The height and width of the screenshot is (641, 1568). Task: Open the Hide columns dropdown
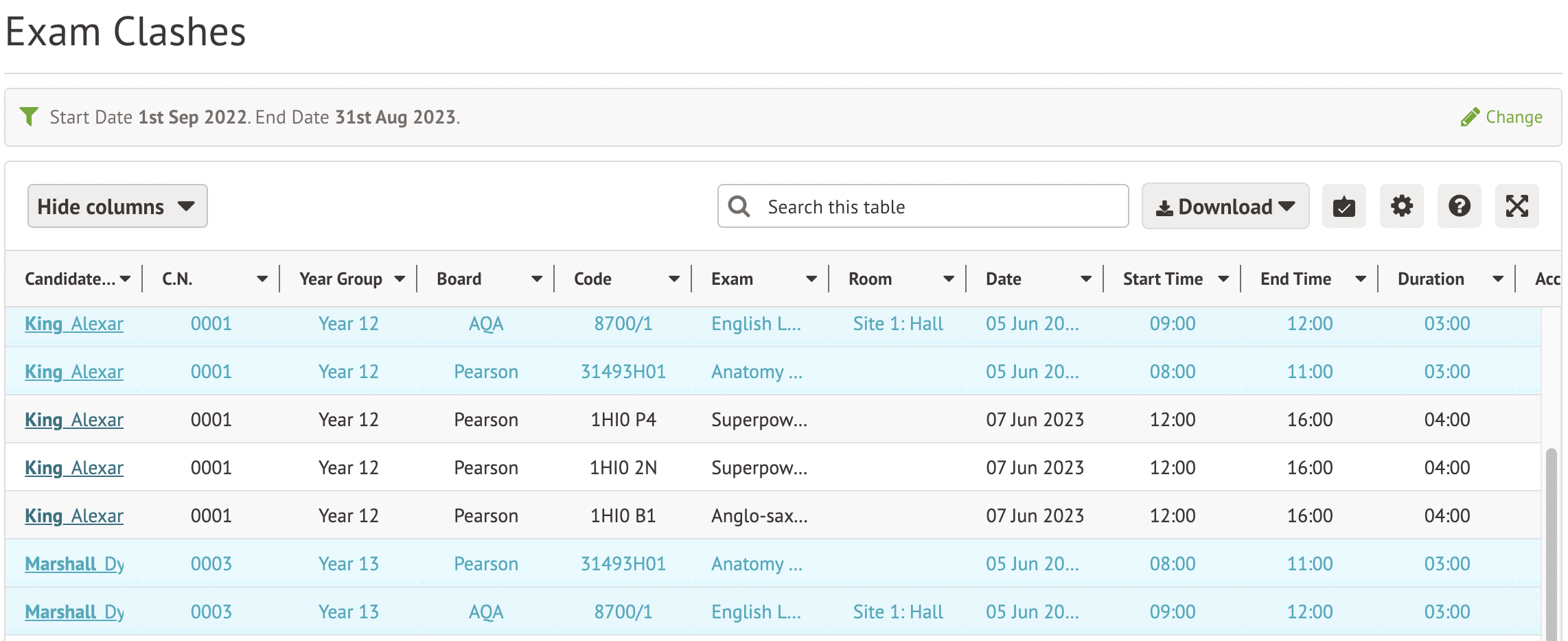[117, 206]
